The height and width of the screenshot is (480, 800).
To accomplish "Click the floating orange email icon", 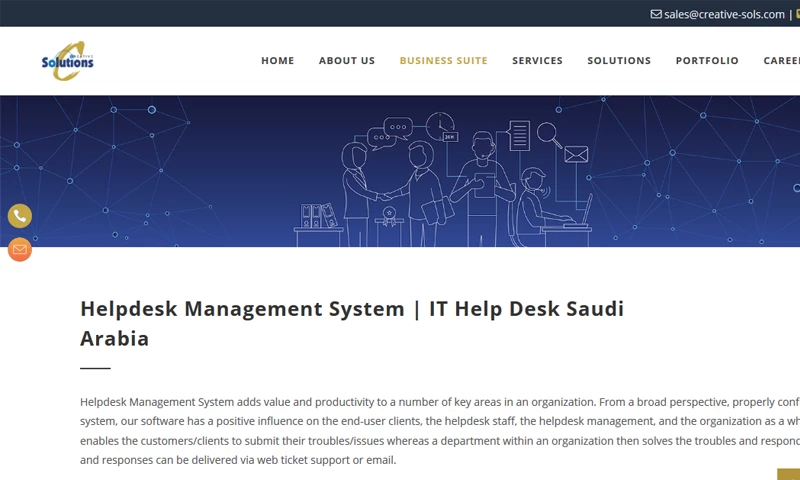I will (20, 249).
